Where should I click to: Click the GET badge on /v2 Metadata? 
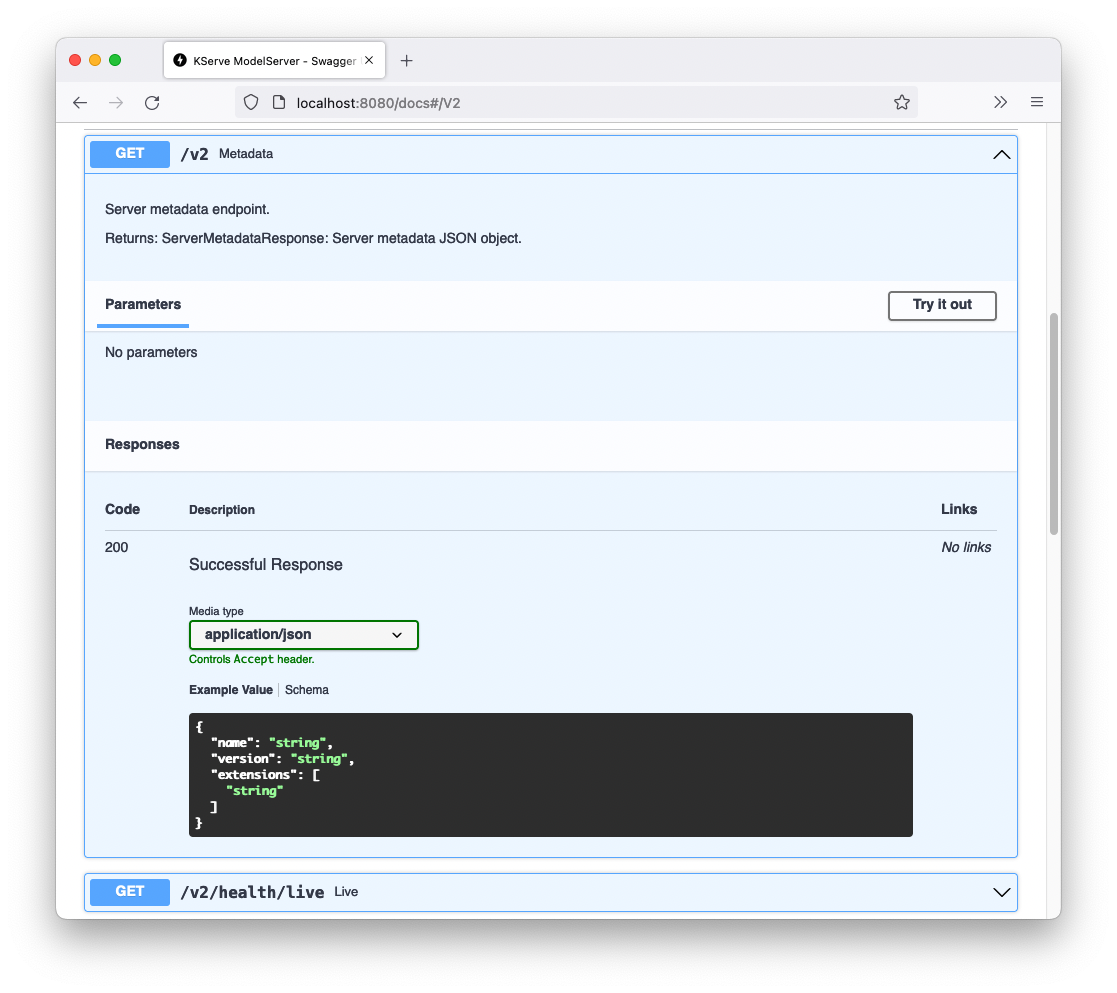pyautogui.click(x=129, y=154)
